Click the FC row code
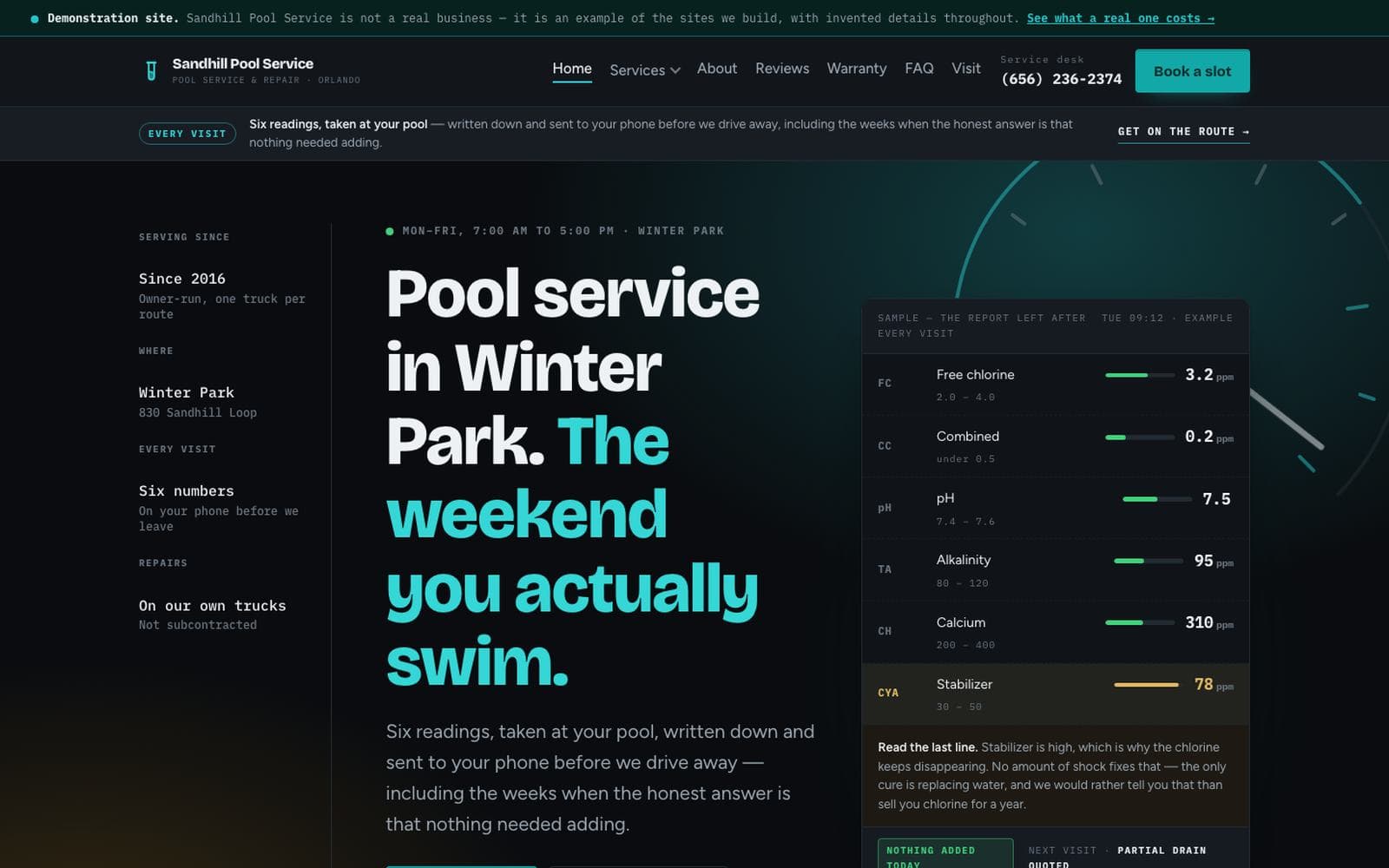This screenshot has width=1389, height=868. [x=885, y=383]
